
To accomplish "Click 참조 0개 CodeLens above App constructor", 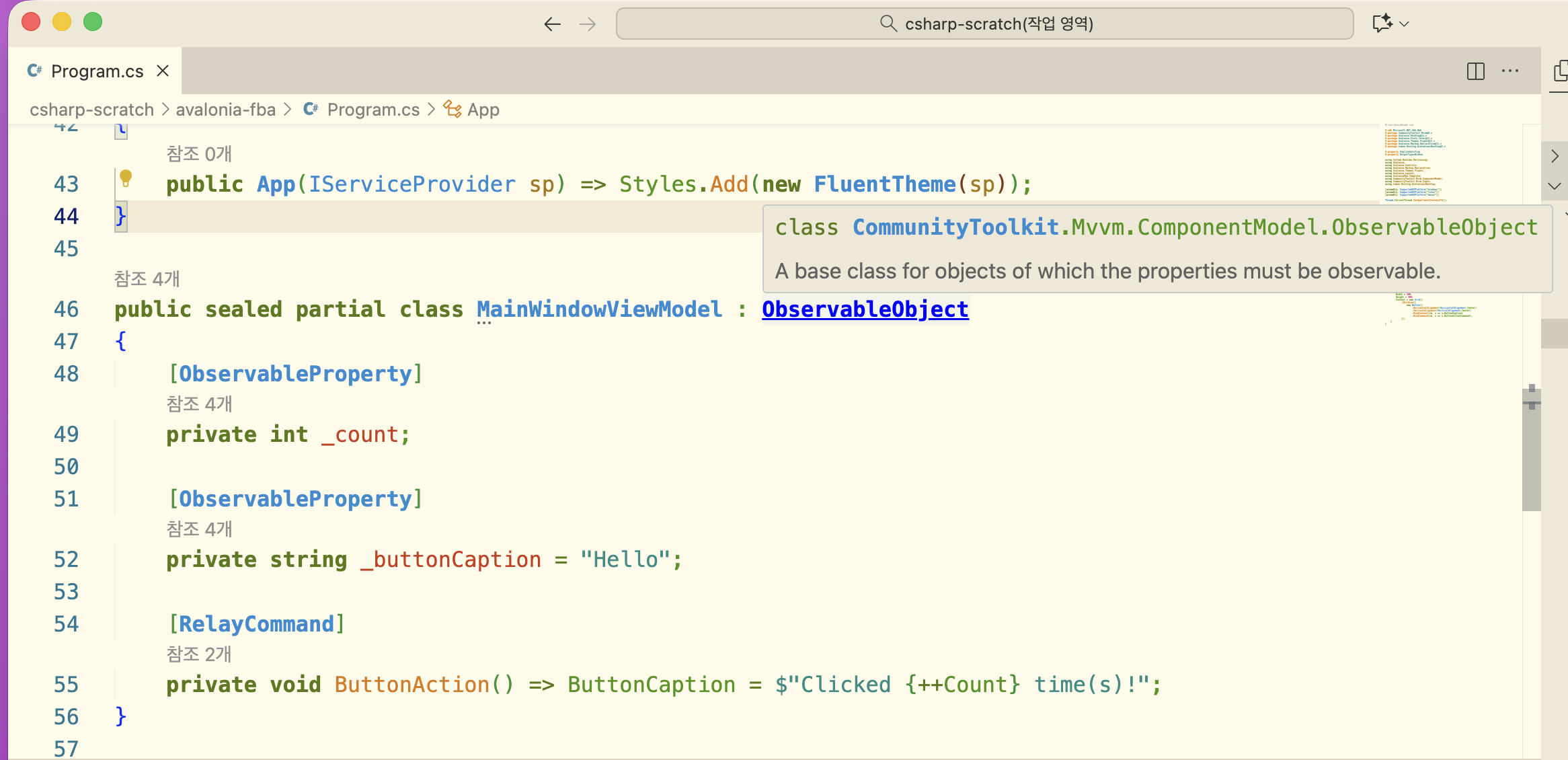I will tap(199, 154).
